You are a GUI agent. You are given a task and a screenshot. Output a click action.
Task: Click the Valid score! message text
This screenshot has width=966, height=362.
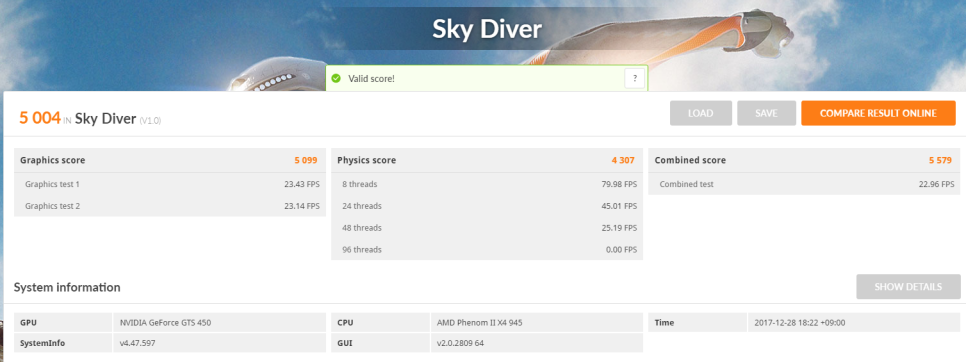point(371,79)
